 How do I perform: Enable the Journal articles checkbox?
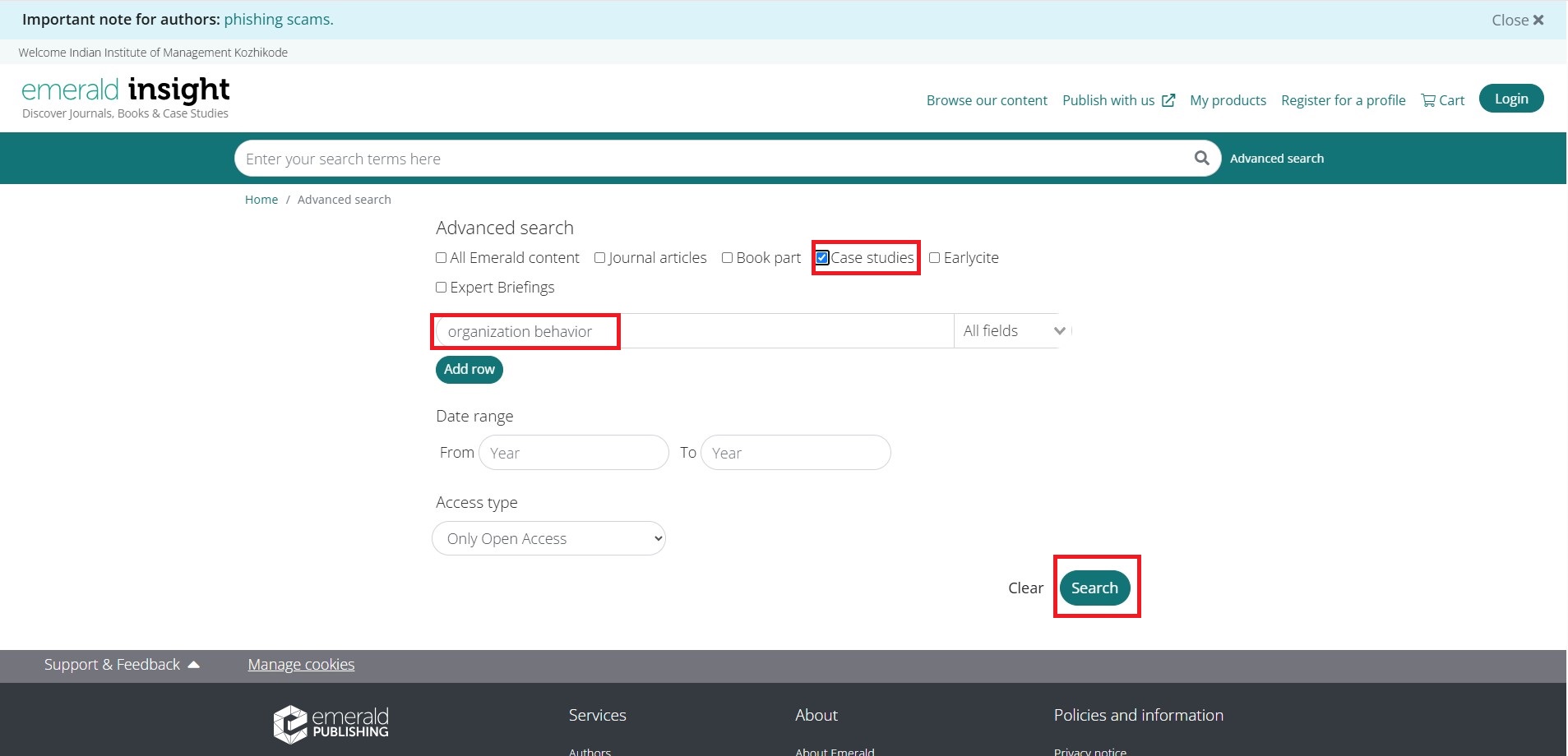pos(599,258)
